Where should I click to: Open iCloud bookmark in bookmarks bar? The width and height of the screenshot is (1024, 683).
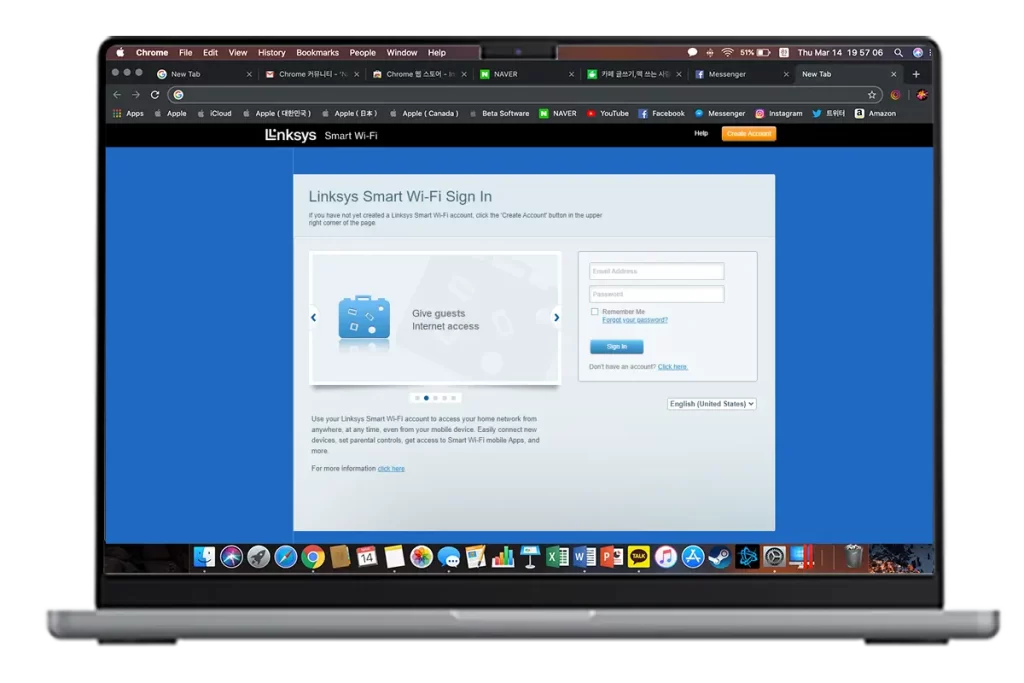tap(214, 114)
